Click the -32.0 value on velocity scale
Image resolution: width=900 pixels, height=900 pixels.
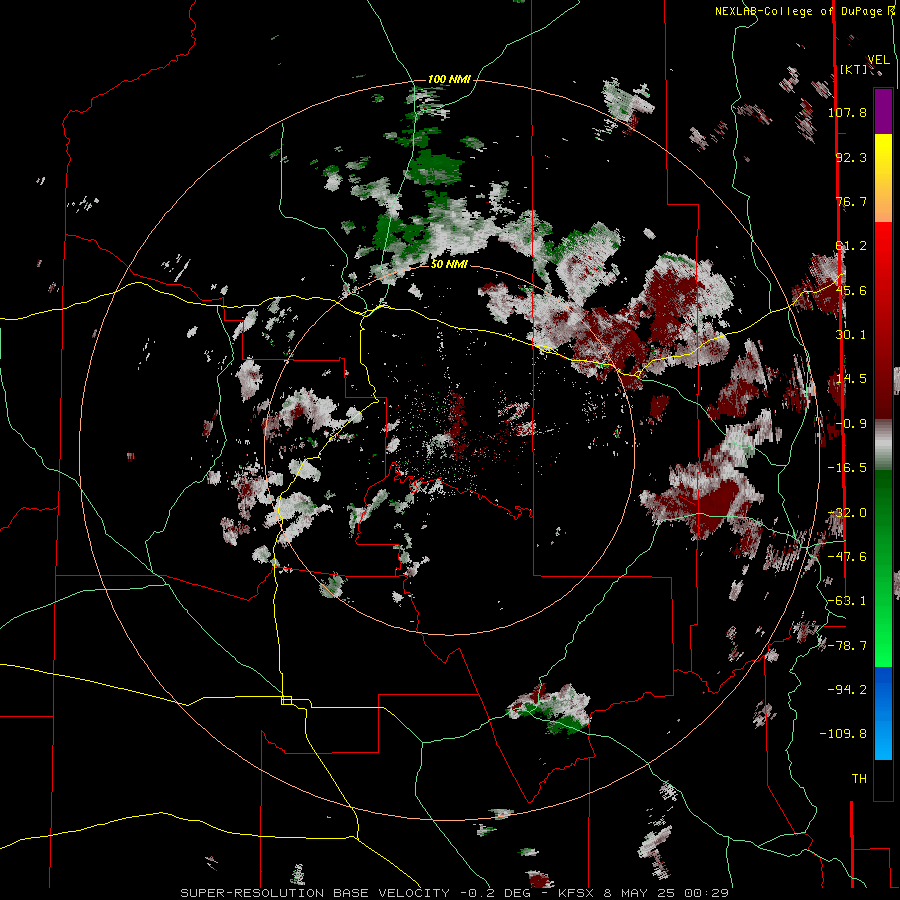click(847, 513)
